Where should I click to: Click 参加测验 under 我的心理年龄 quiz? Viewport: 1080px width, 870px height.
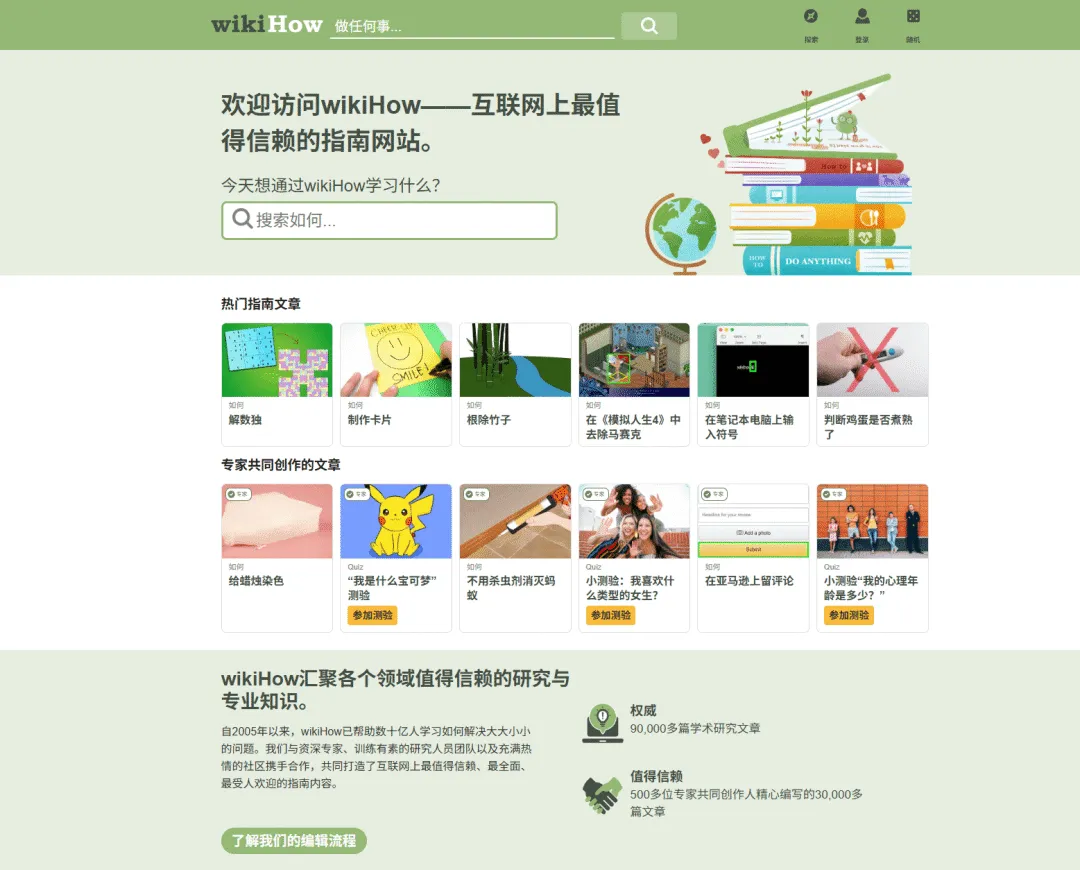(849, 615)
